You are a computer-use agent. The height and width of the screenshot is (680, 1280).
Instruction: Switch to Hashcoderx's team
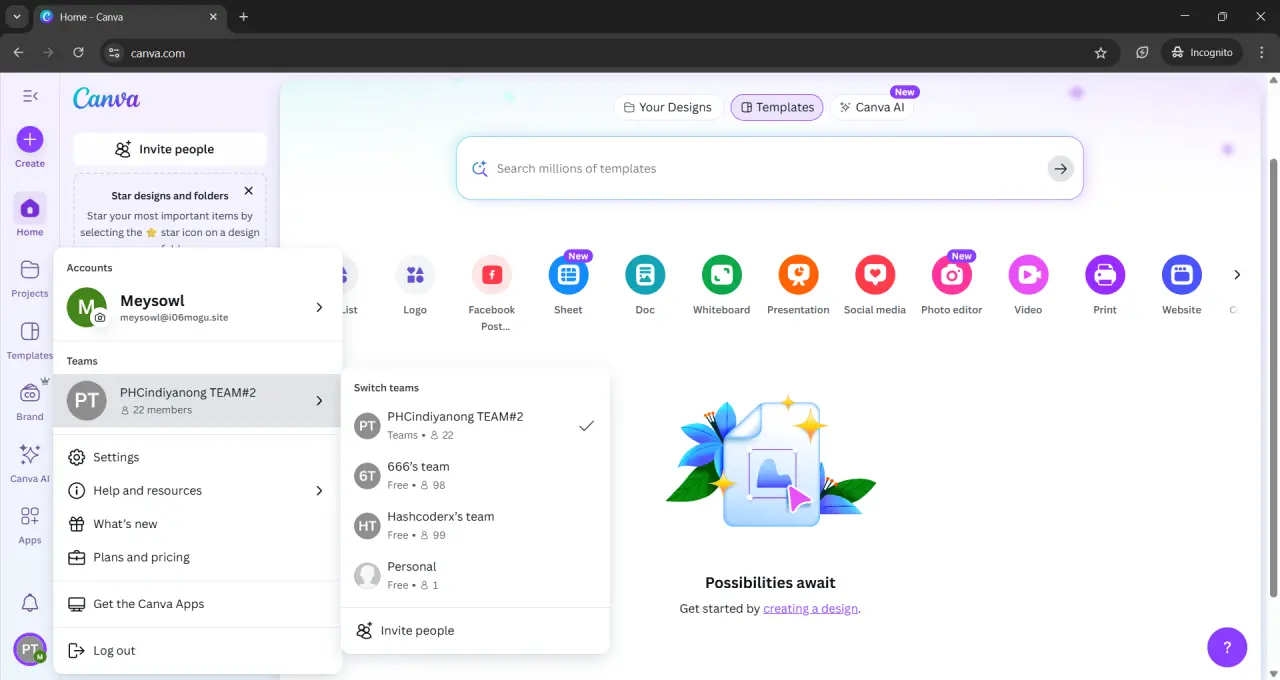475,525
